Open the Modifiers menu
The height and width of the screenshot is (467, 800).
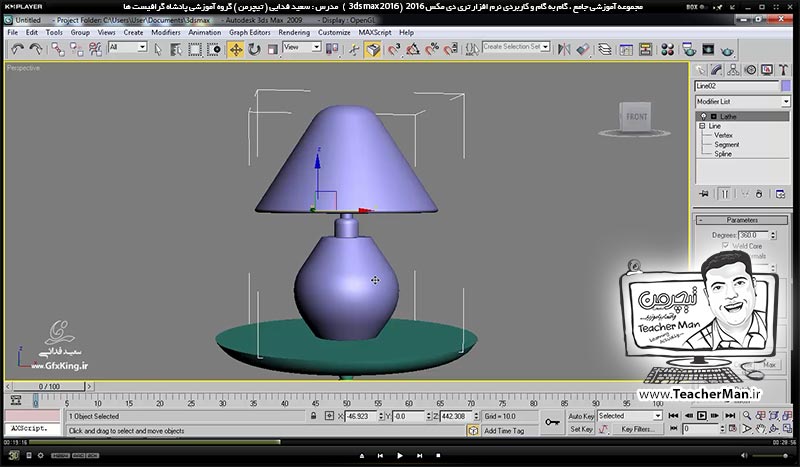(x=166, y=32)
